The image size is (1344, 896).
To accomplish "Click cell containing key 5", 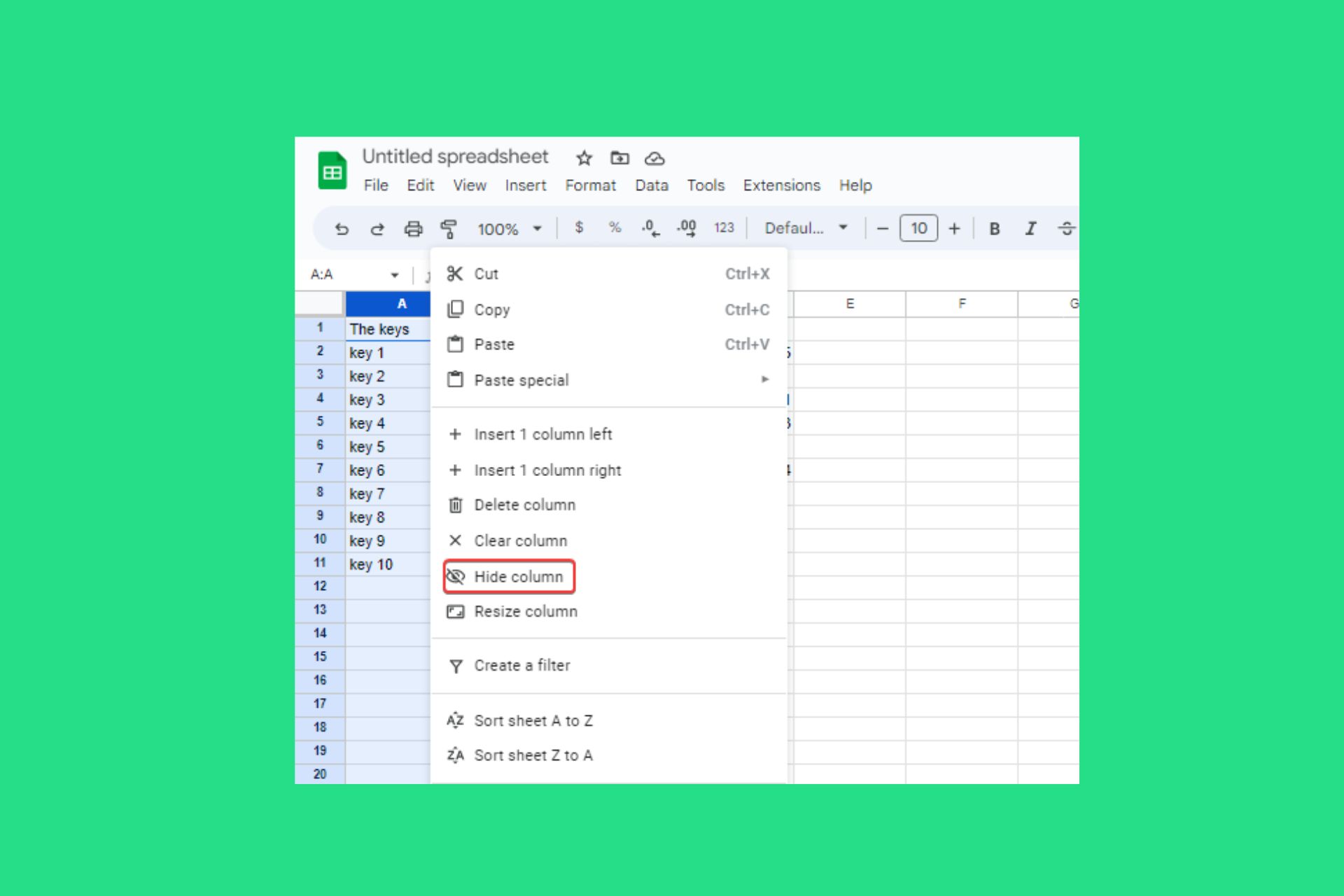I will click(x=388, y=447).
